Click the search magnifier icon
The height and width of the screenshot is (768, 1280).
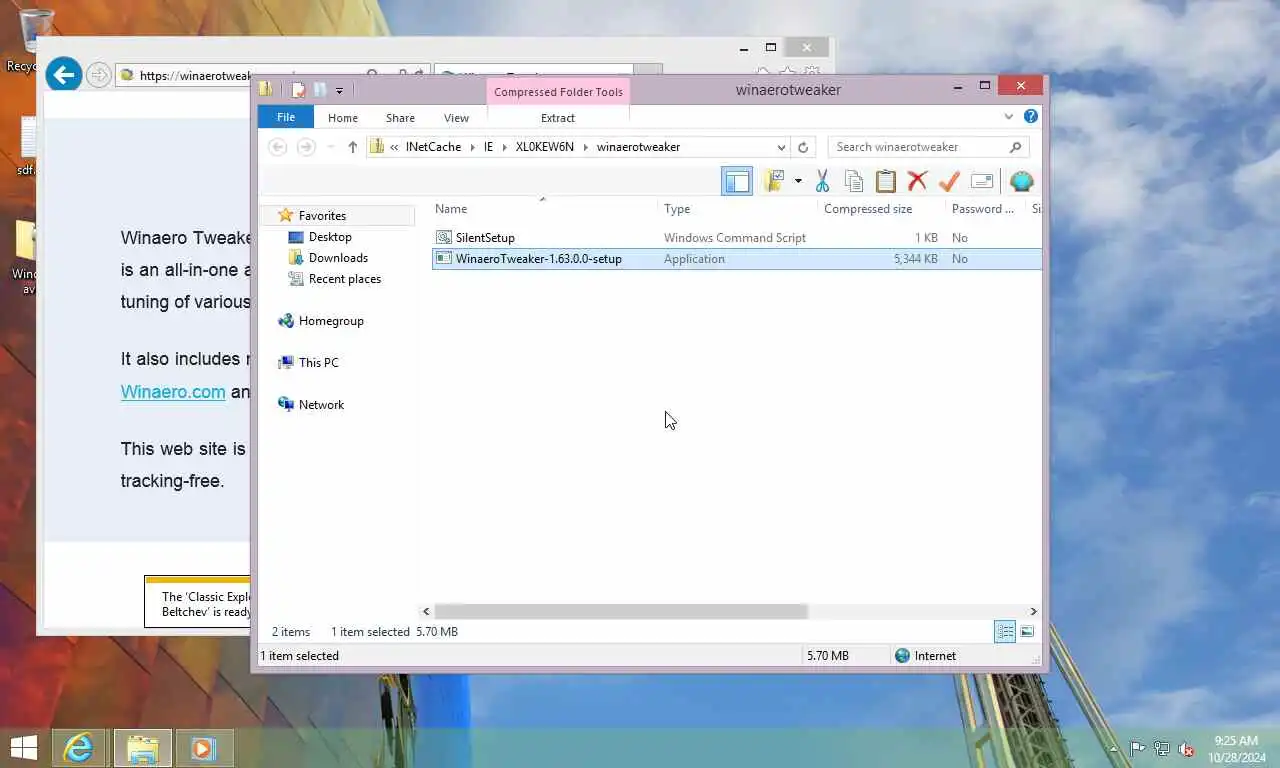point(1016,147)
